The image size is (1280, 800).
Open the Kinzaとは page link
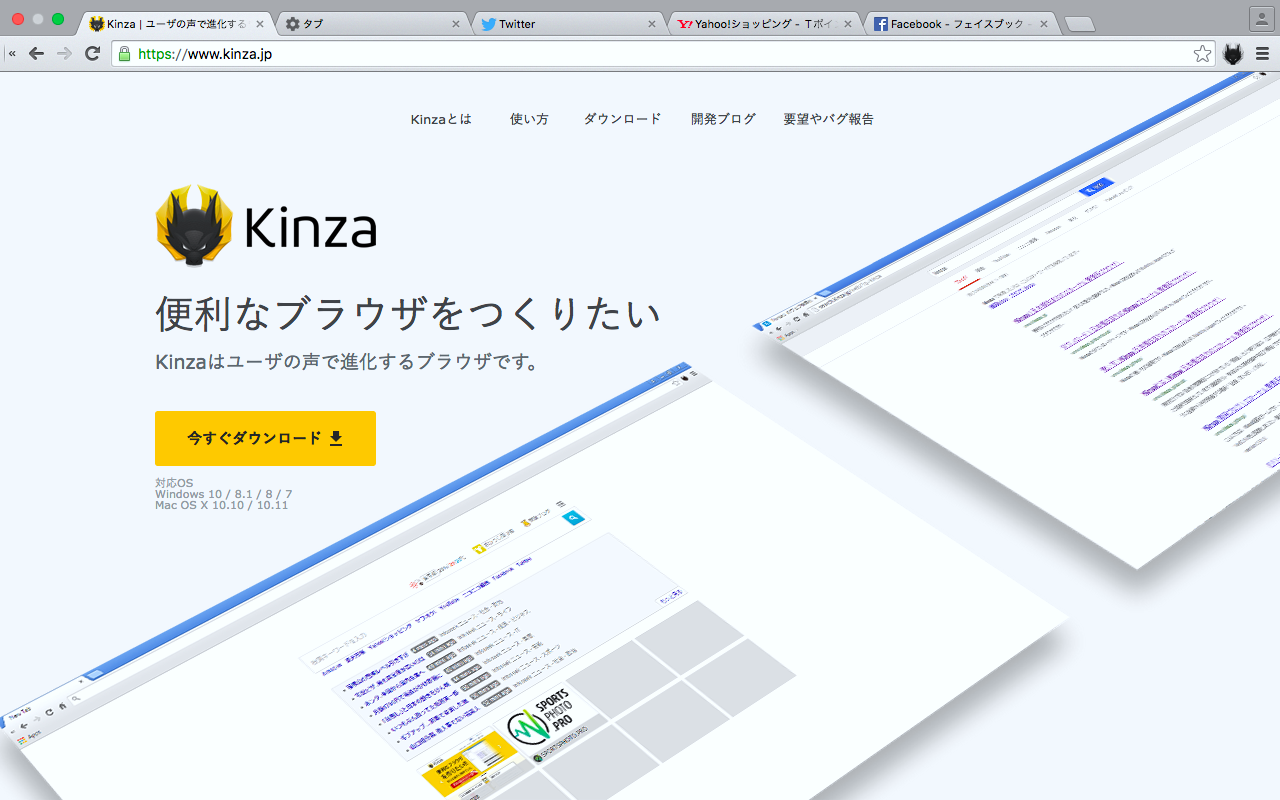(x=441, y=119)
